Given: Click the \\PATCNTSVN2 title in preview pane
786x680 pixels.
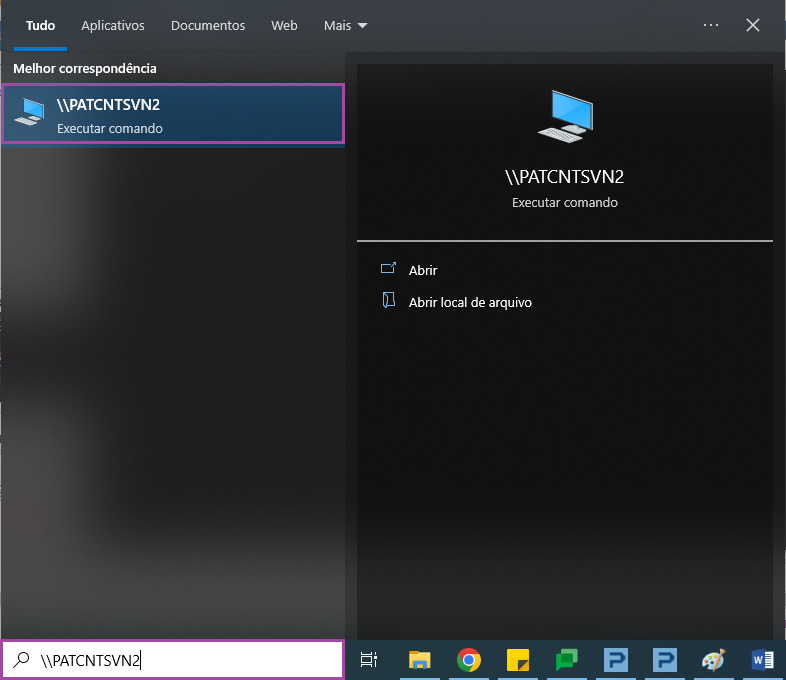Looking at the screenshot, I should click(x=564, y=177).
